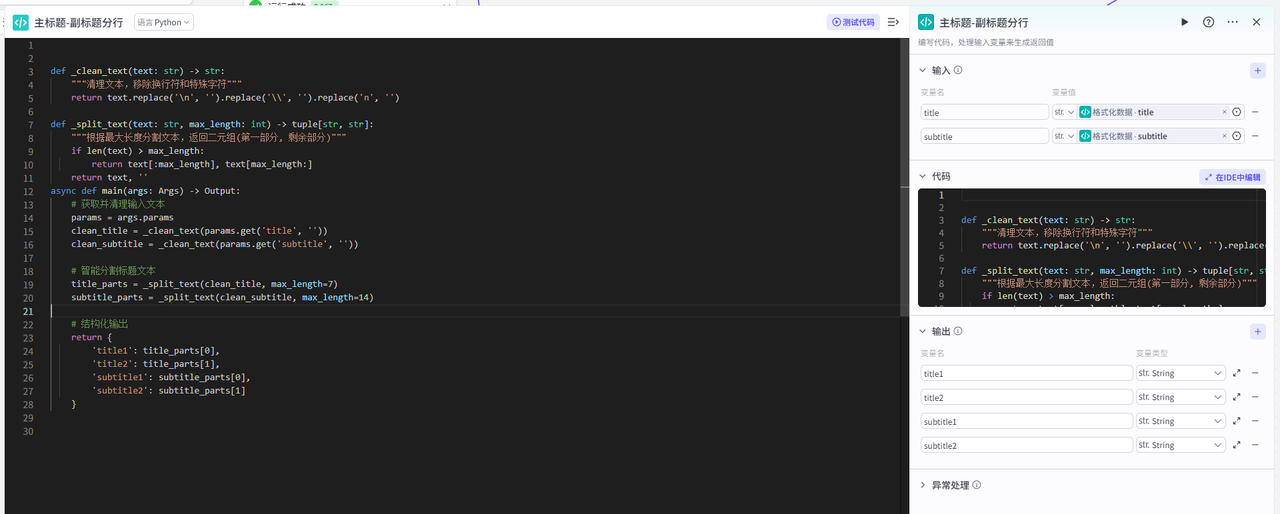Screen dimensions: 1280x514
Task: Open the 语言 Python language dropdown
Action: pyautogui.click(x=164, y=22)
